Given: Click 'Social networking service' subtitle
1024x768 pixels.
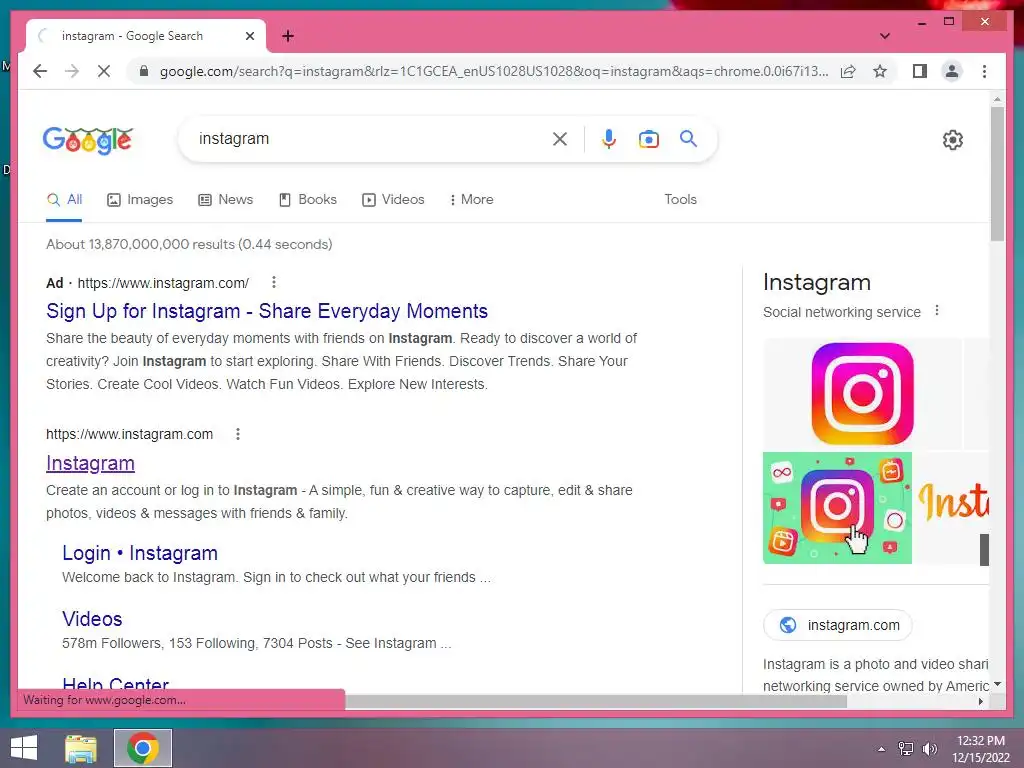Looking at the screenshot, I should (x=842, y=312).
